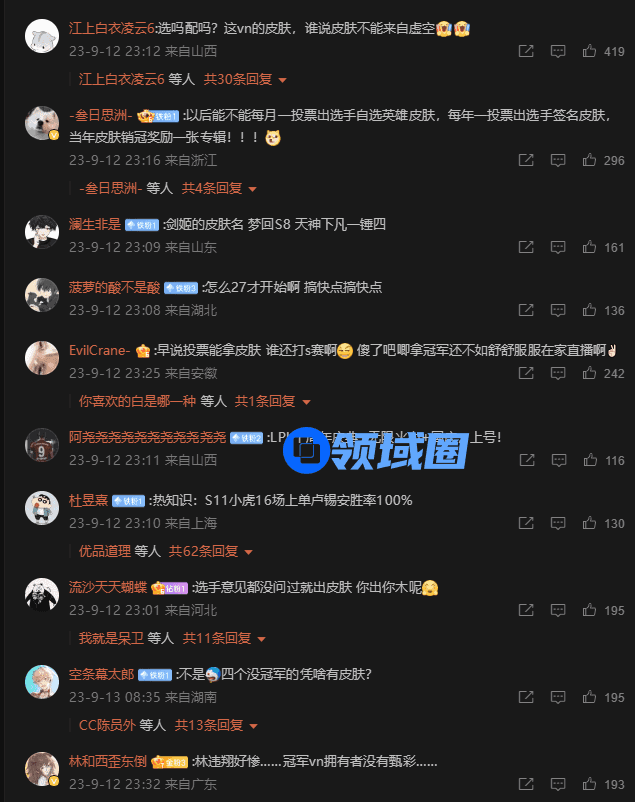Expand the 共13条回复 replies
This screenshot has height=802, width=635.
click(x=216, y=725)
